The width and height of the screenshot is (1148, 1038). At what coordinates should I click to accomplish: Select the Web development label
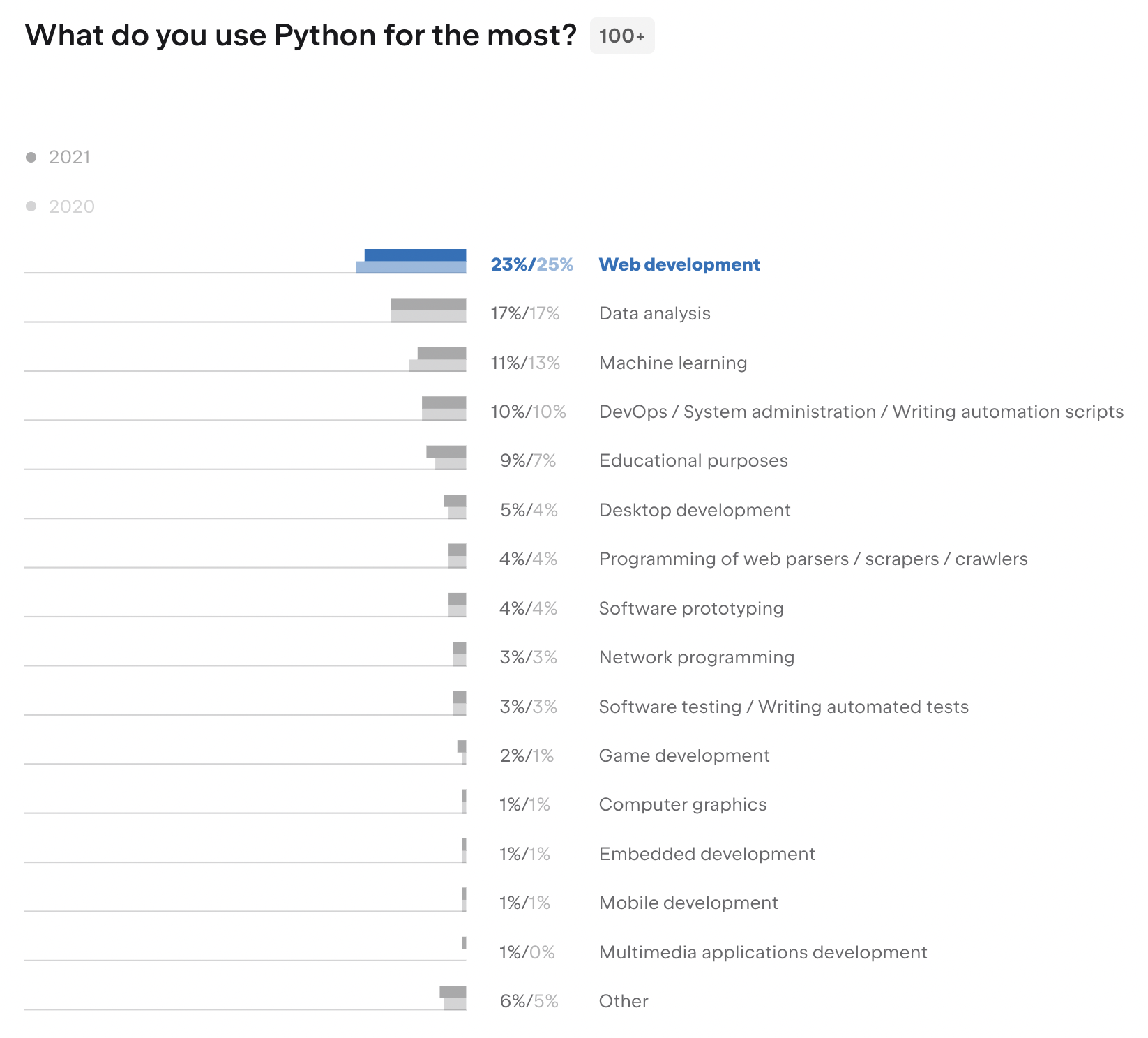679,264
